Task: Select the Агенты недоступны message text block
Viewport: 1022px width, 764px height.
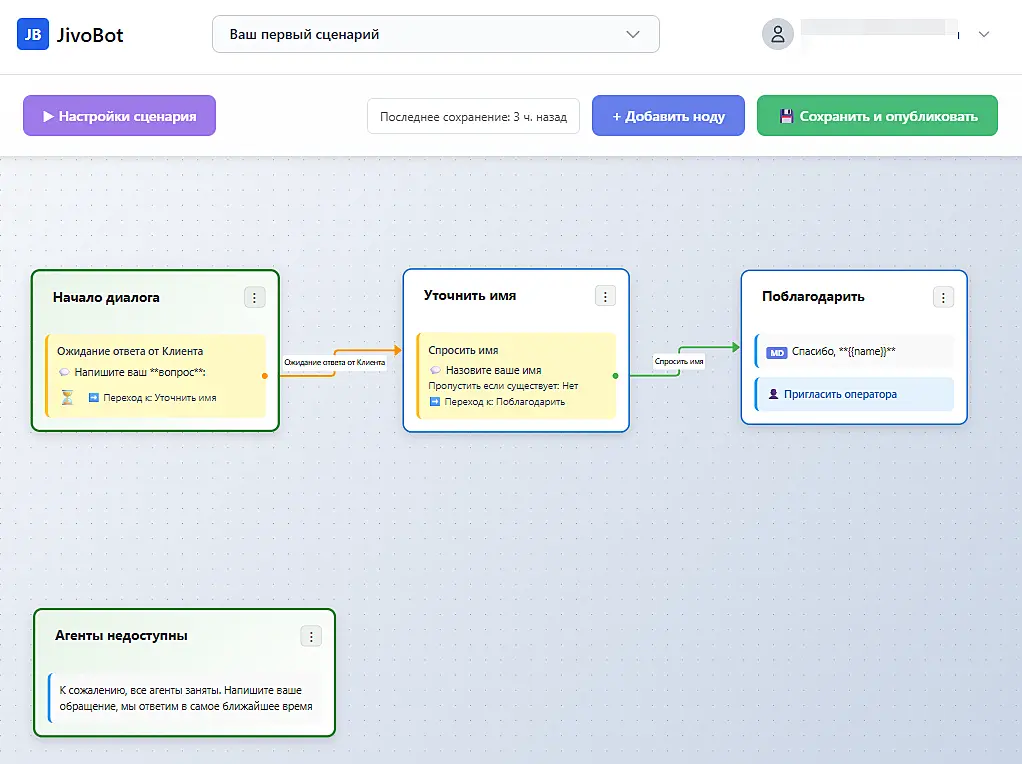Action: point(186,698)
